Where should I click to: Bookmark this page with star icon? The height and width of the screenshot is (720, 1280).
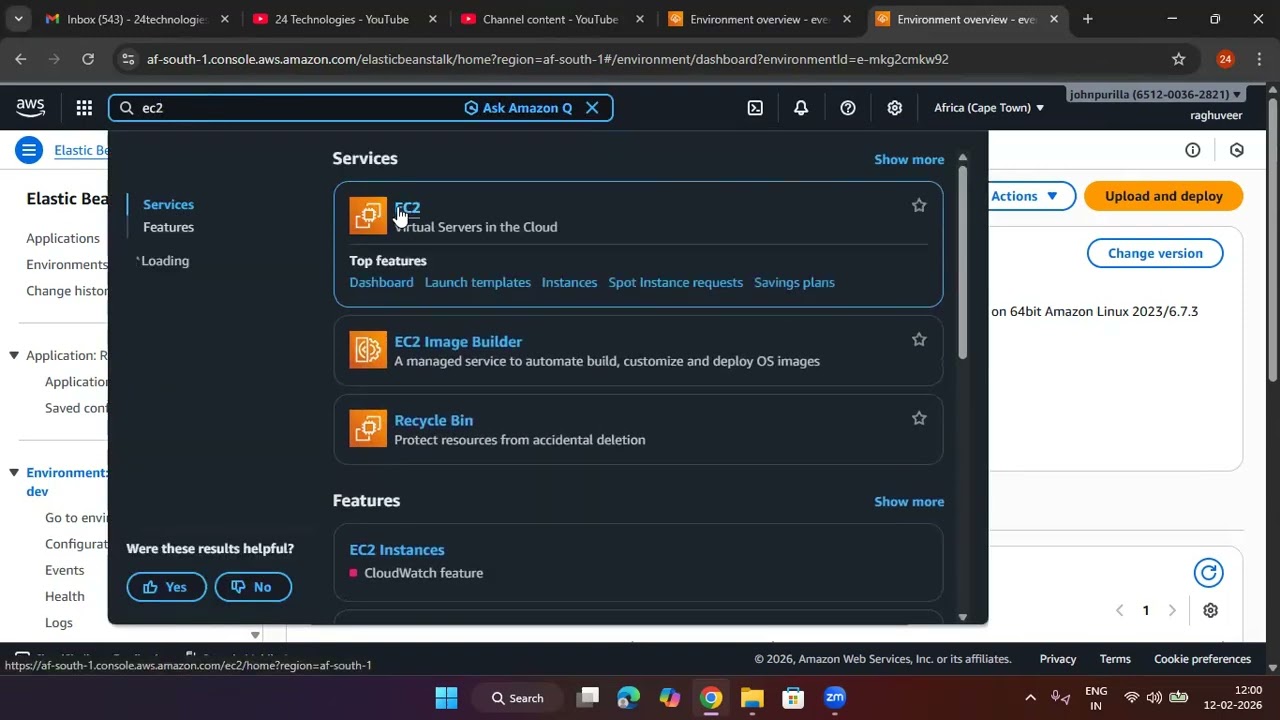pyautogui.click(x=1179, y=59)
